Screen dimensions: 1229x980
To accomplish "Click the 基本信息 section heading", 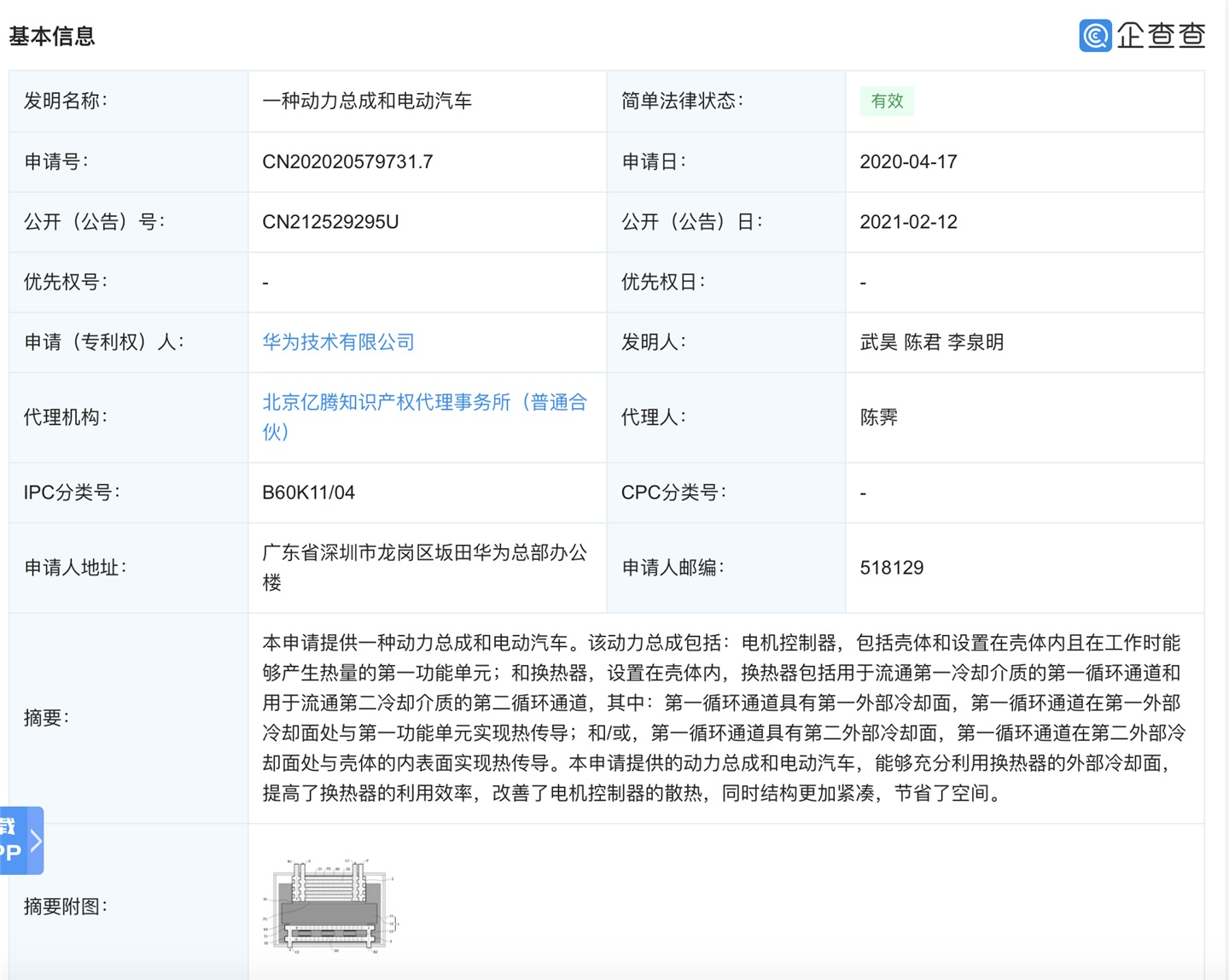I will click(x=52, y=36).
